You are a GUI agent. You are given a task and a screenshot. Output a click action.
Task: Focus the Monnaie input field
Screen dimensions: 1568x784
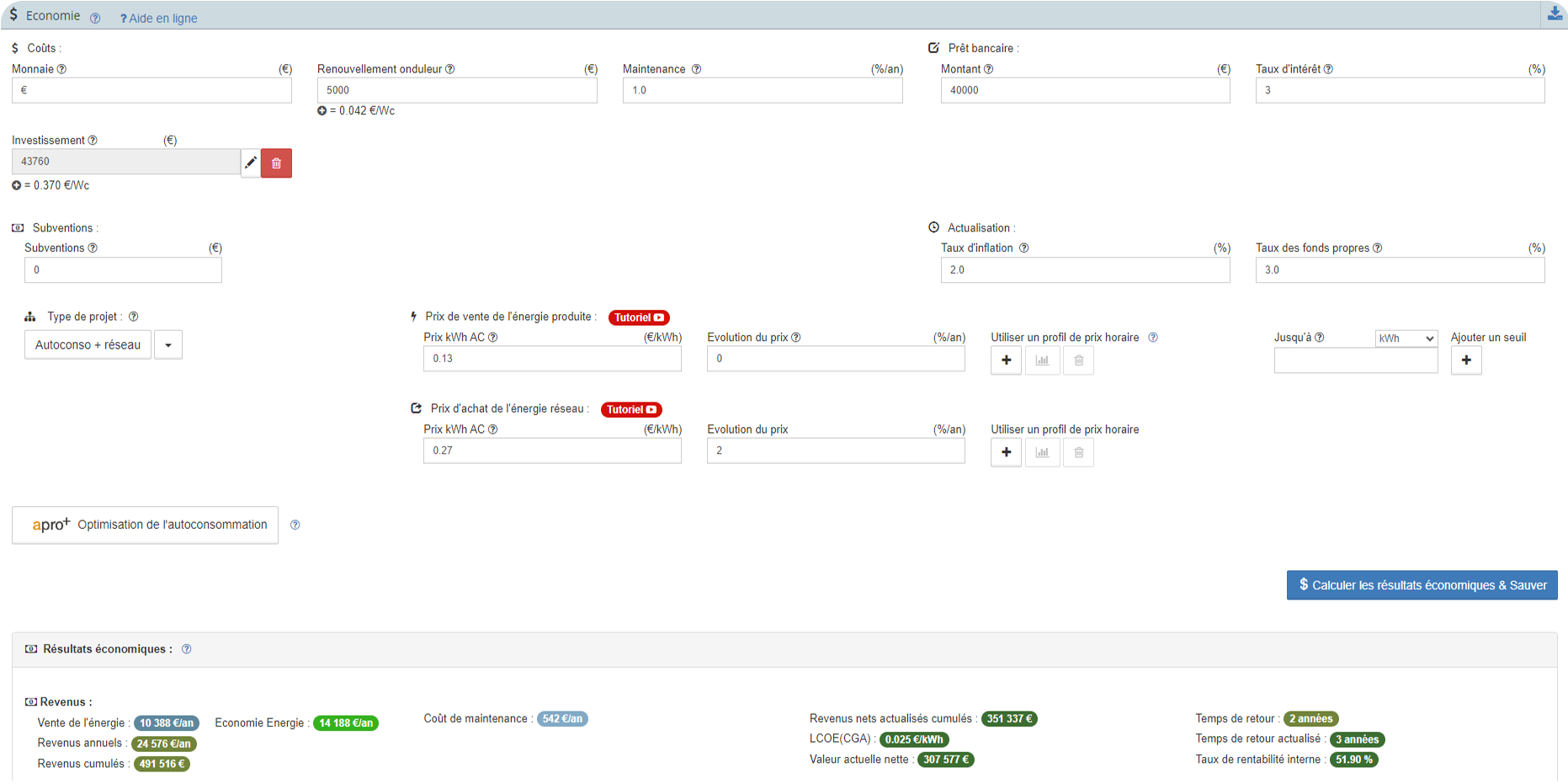[151, 90]
